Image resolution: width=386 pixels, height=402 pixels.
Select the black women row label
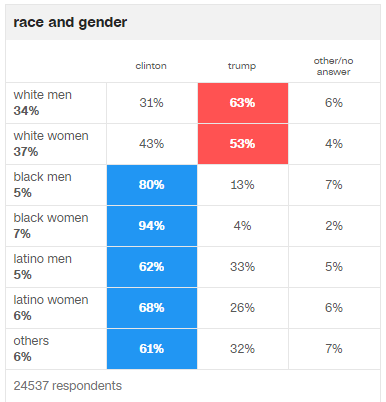pyautogui.click(x=51, y=218)
